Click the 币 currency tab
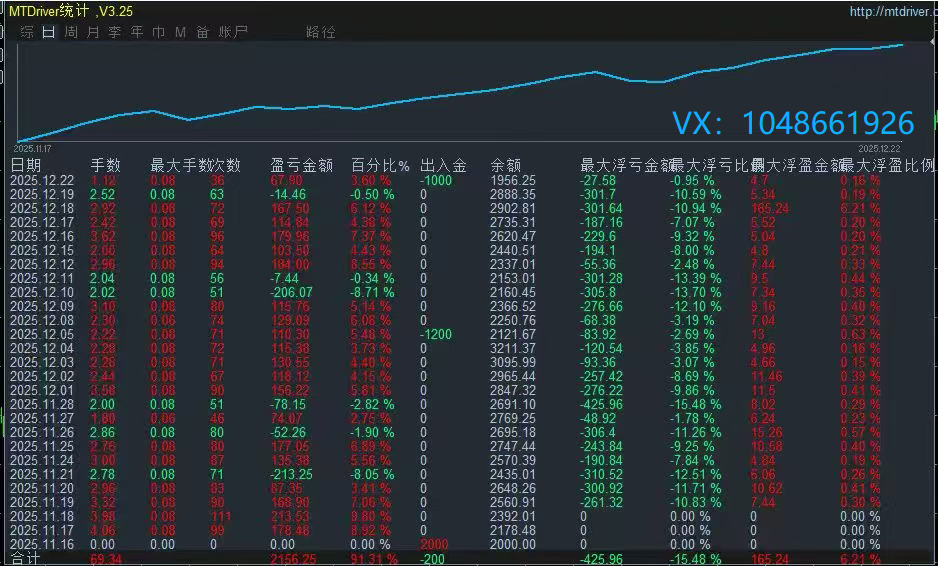This screenshot has width=938, height=566. click(x=159, y=32)
